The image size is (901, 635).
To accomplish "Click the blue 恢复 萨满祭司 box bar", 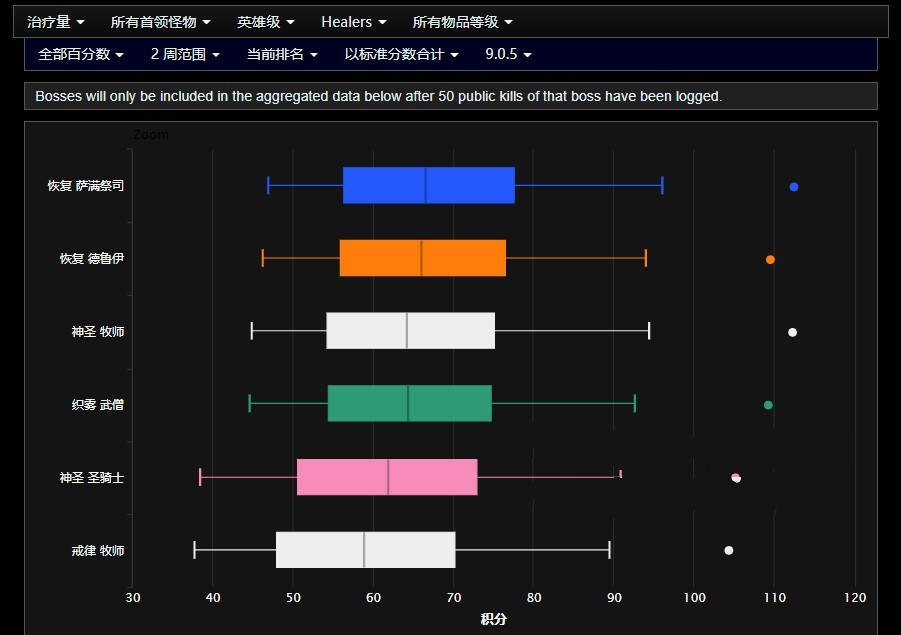I will tap(429, 185).
